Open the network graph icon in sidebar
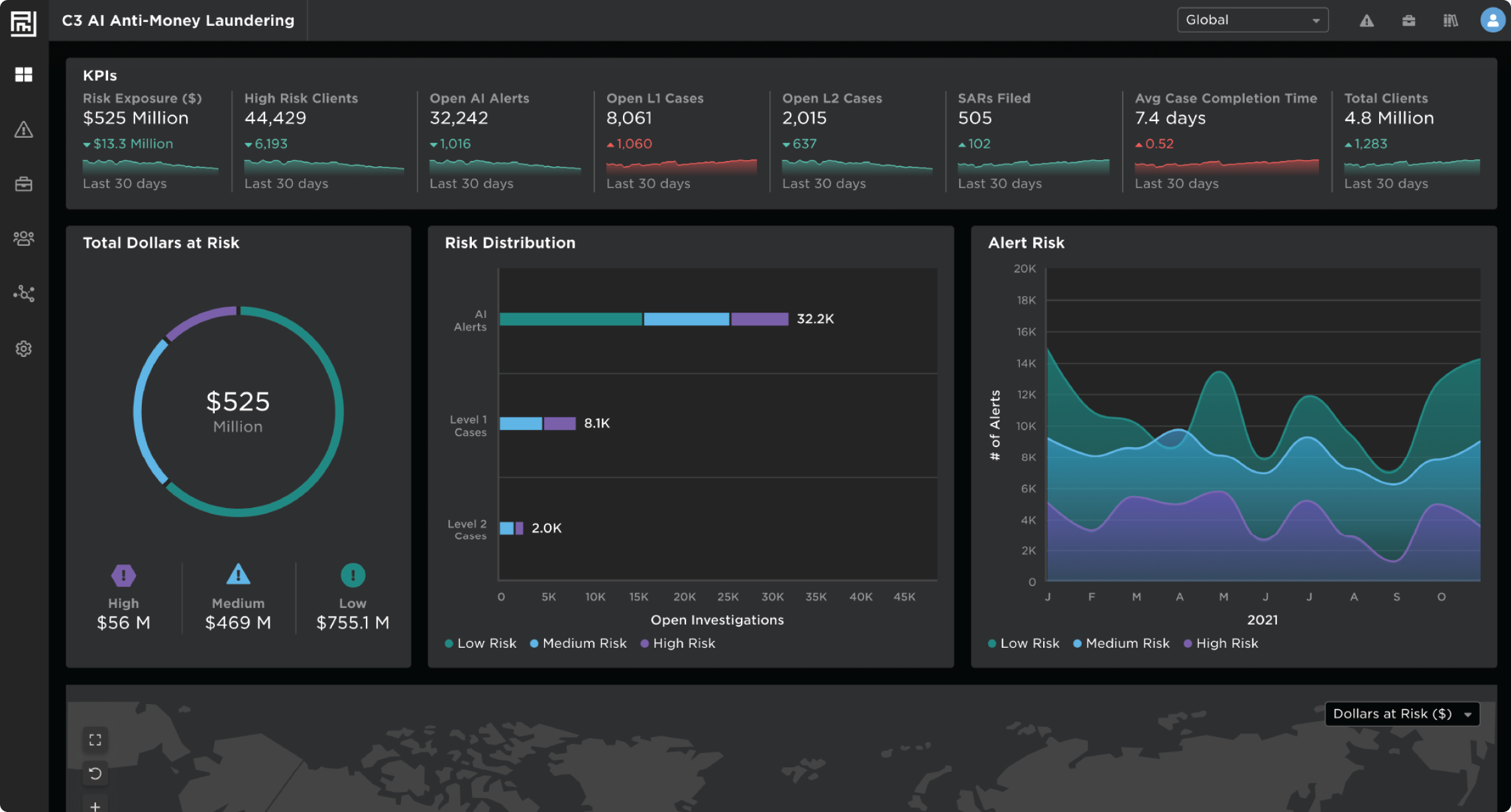This screenshot has width=1511, height=812. (x=24, y=293)
